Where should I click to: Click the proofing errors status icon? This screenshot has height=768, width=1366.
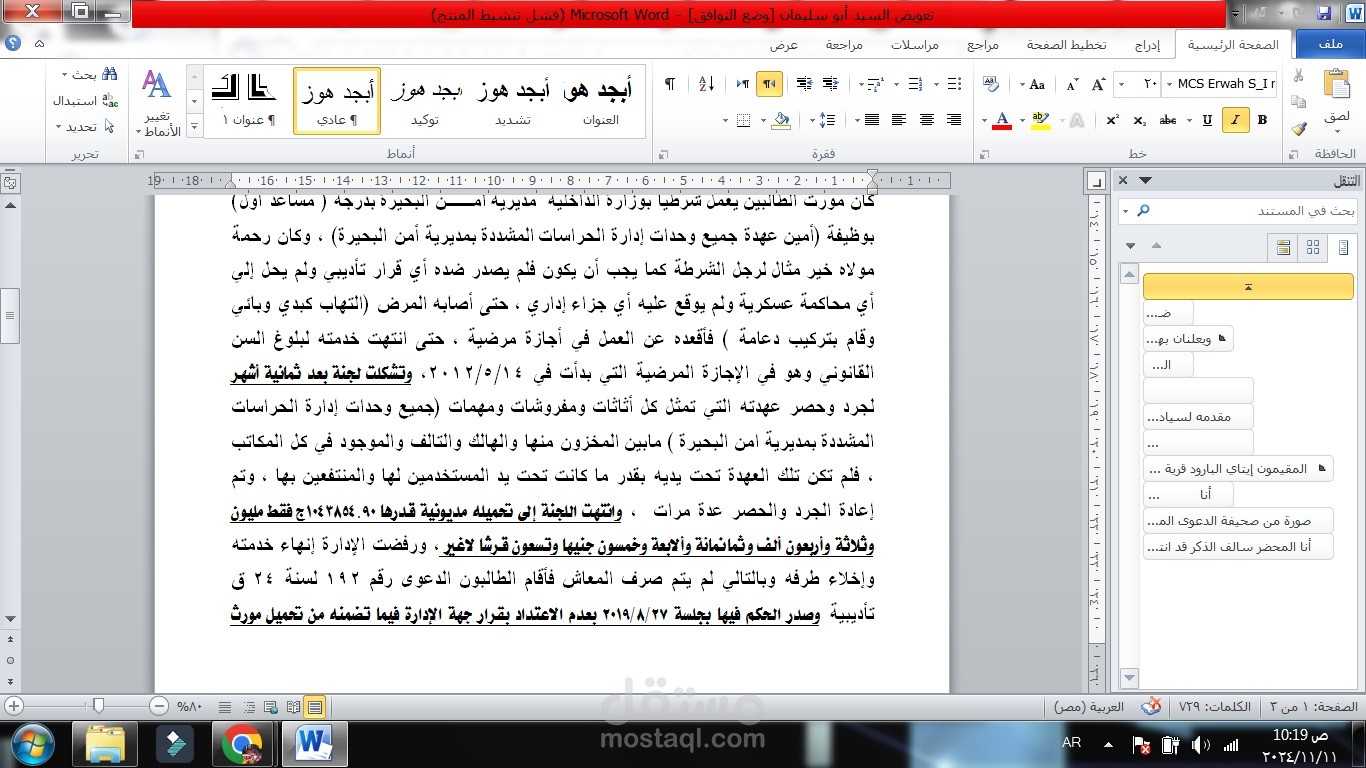pyautogui.click(x=1153, y=707)
